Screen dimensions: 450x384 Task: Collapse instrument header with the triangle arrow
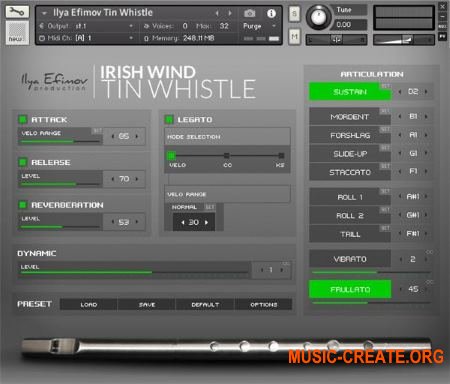(44, 13)
